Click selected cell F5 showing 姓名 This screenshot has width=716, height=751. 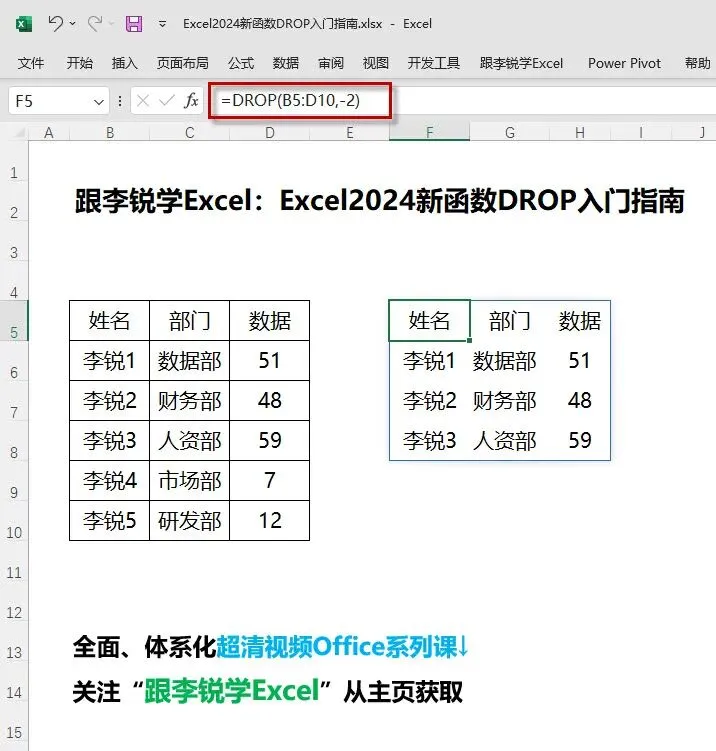tap(430, 320)
